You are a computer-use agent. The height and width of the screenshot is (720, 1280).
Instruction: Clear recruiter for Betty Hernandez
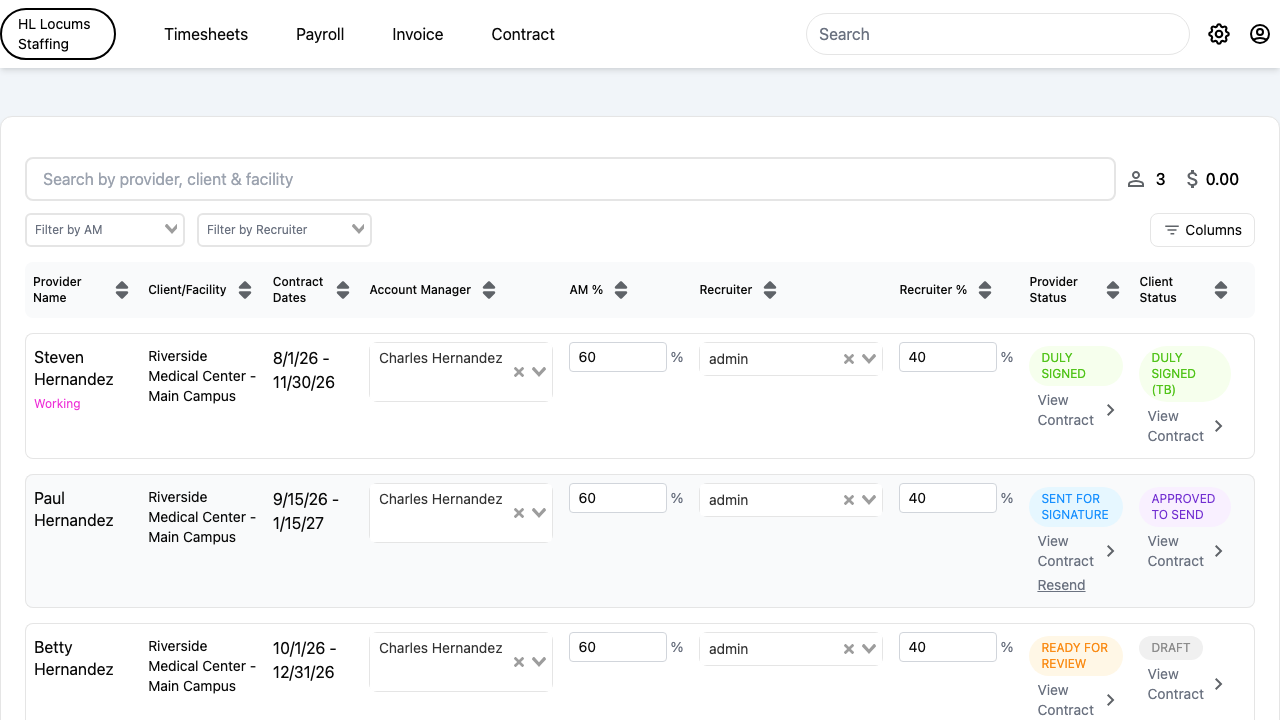849,649
